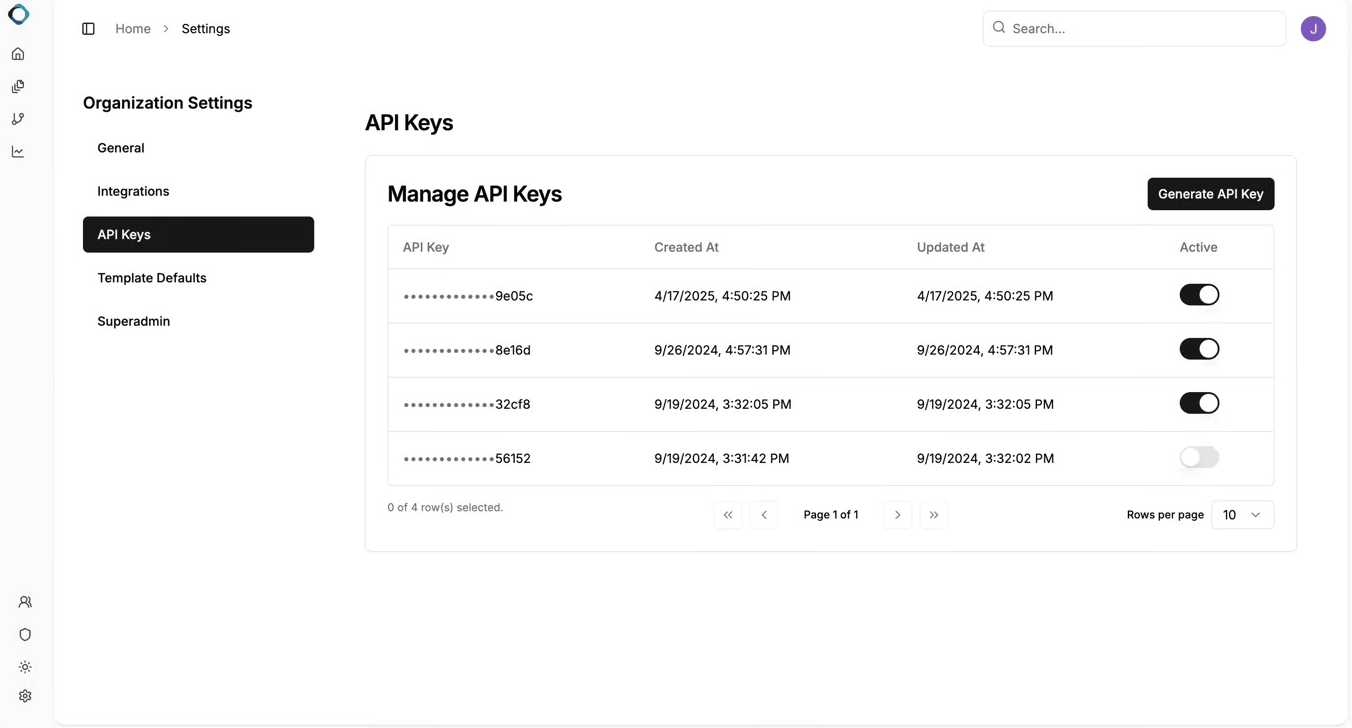This screenshot has width=1352, height=728.
Task: Navigate back via the Home breadcrumb
Action: [x=132, y=28]
